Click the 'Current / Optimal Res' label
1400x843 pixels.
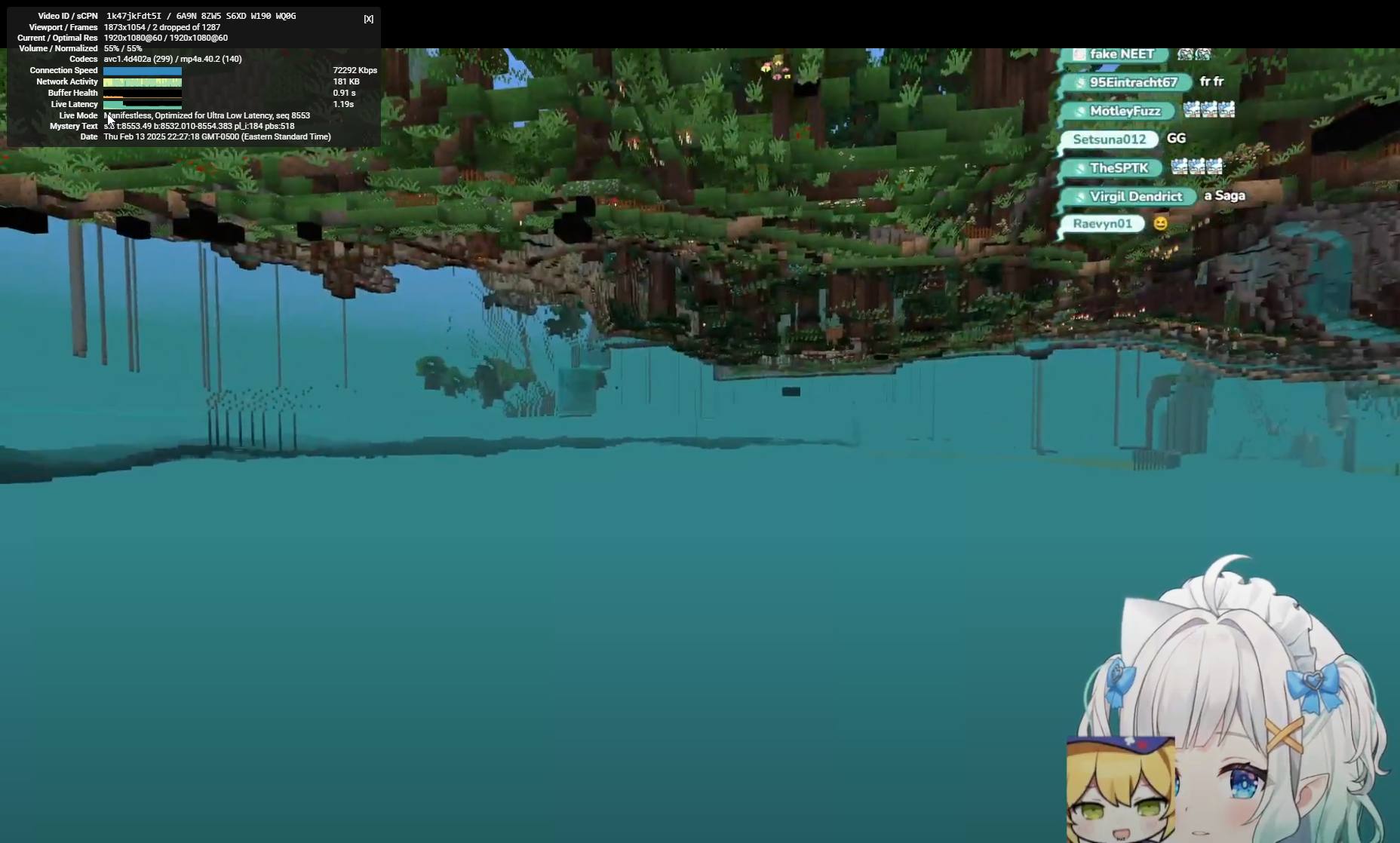(57, 38)
